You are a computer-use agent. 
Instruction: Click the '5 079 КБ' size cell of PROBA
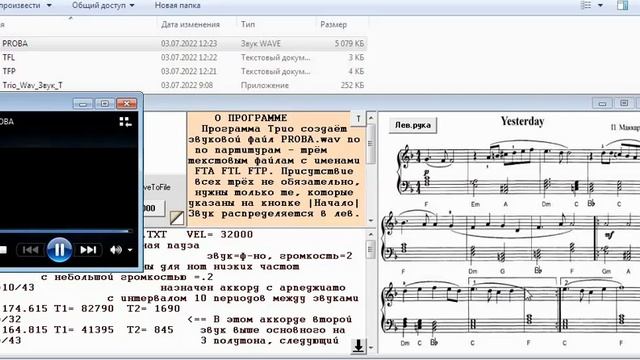349,43
